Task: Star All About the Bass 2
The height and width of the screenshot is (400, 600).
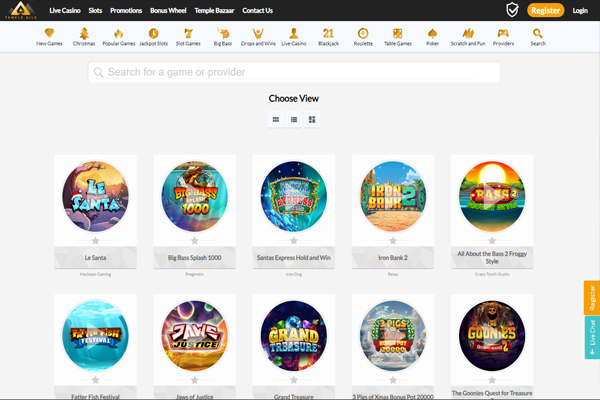Action: pyautogui.click(x=492, y=241)
